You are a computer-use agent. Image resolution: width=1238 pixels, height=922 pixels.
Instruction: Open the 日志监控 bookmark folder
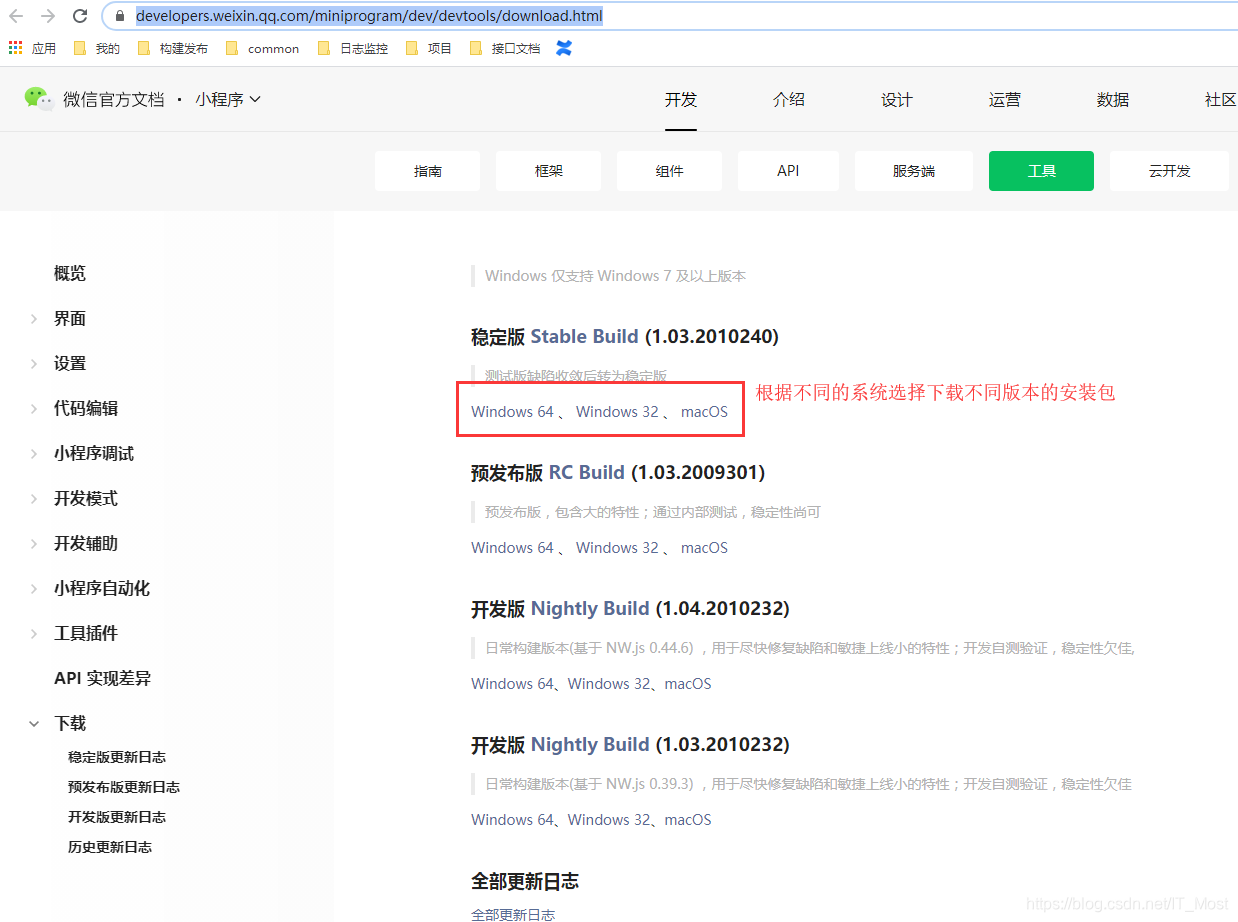352,48
